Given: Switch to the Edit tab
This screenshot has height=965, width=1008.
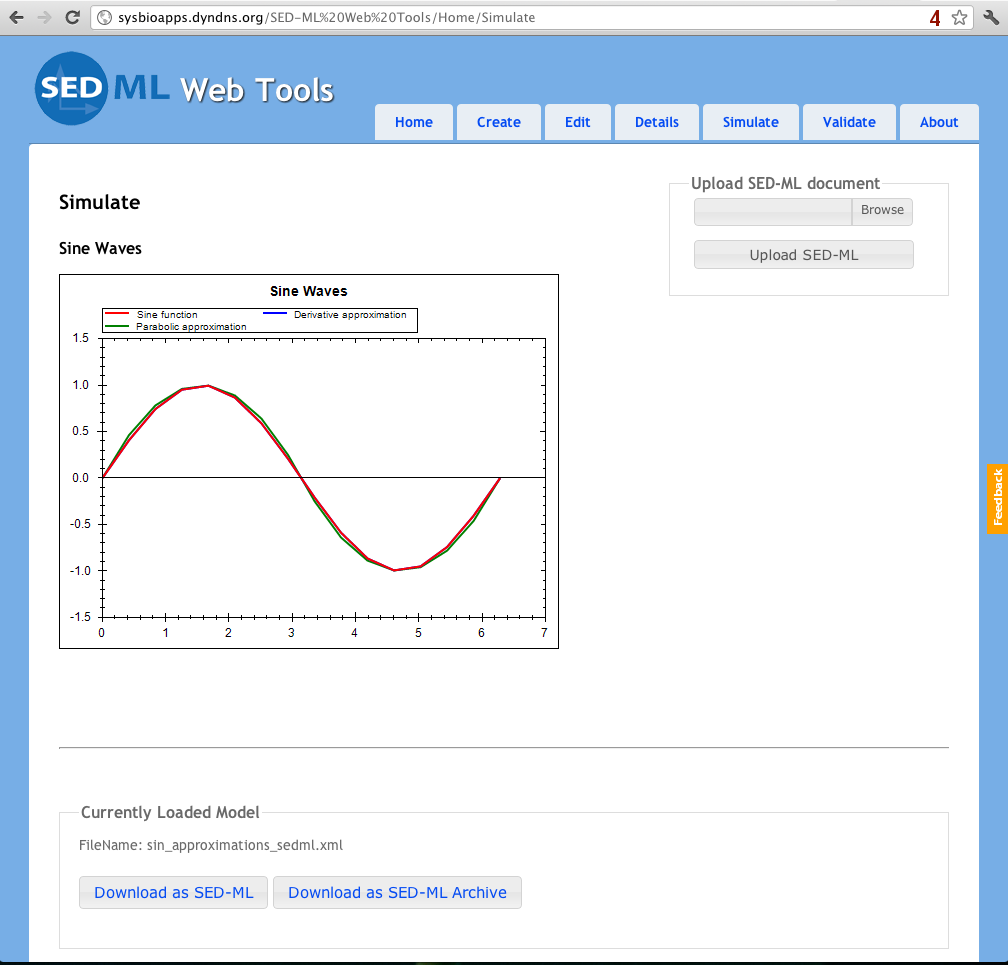Looking at the screenshot, I should [x=577, y=122].
